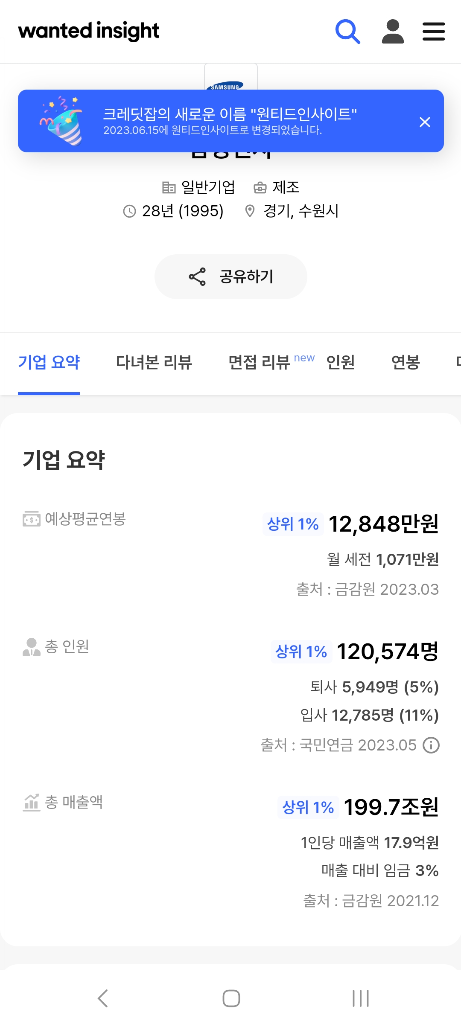
Task: Open search with the magnifier icon
Action: pos(347,31)
